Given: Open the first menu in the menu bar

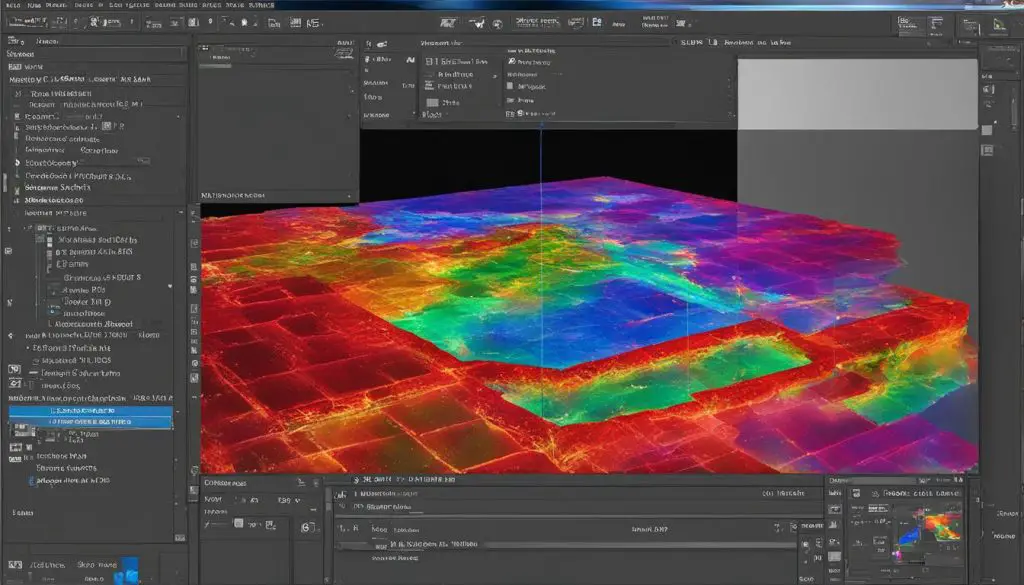Looking at the screenshot, I should (12, 6).
